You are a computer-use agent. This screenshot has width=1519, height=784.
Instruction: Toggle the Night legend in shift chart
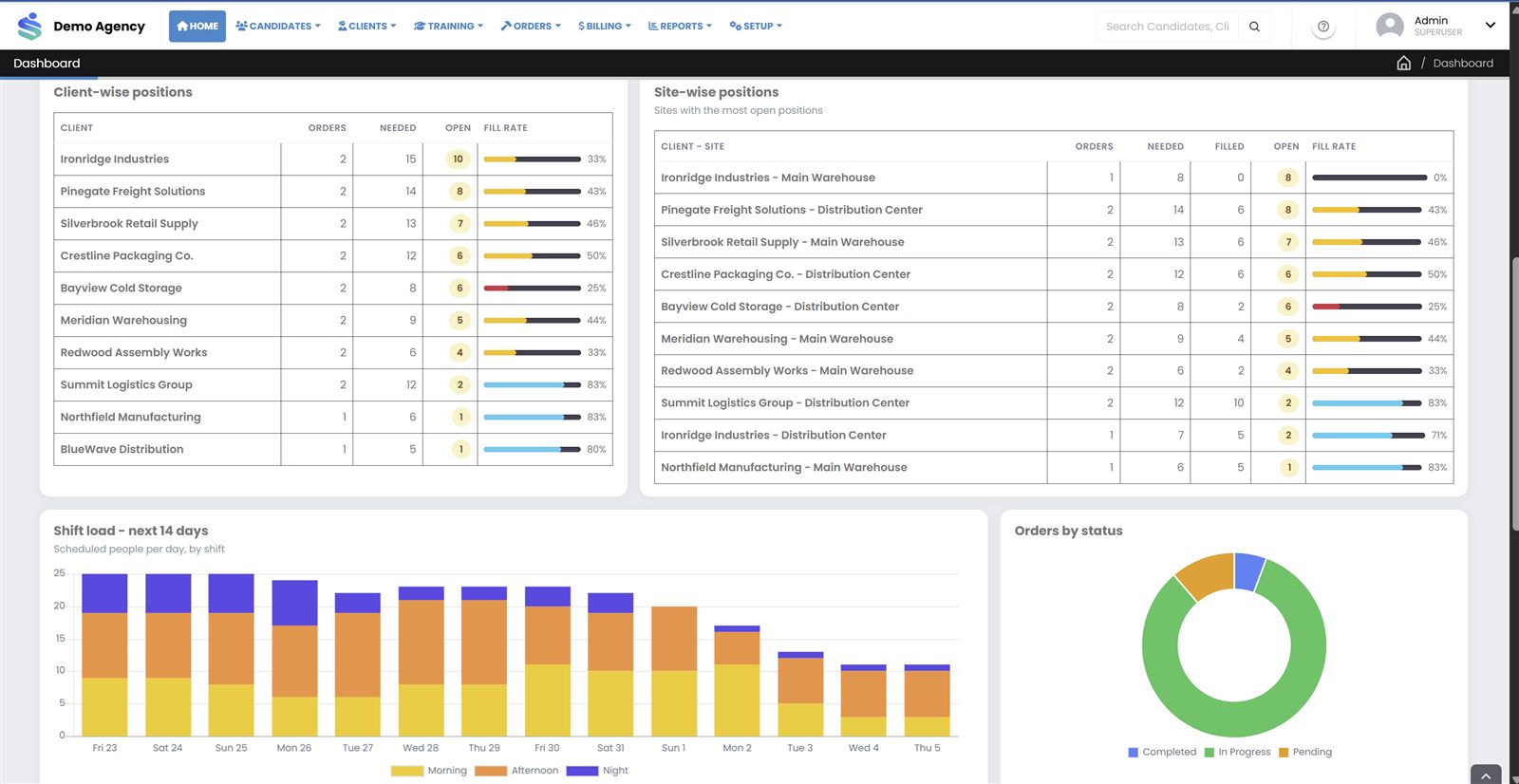pos(597,771)
